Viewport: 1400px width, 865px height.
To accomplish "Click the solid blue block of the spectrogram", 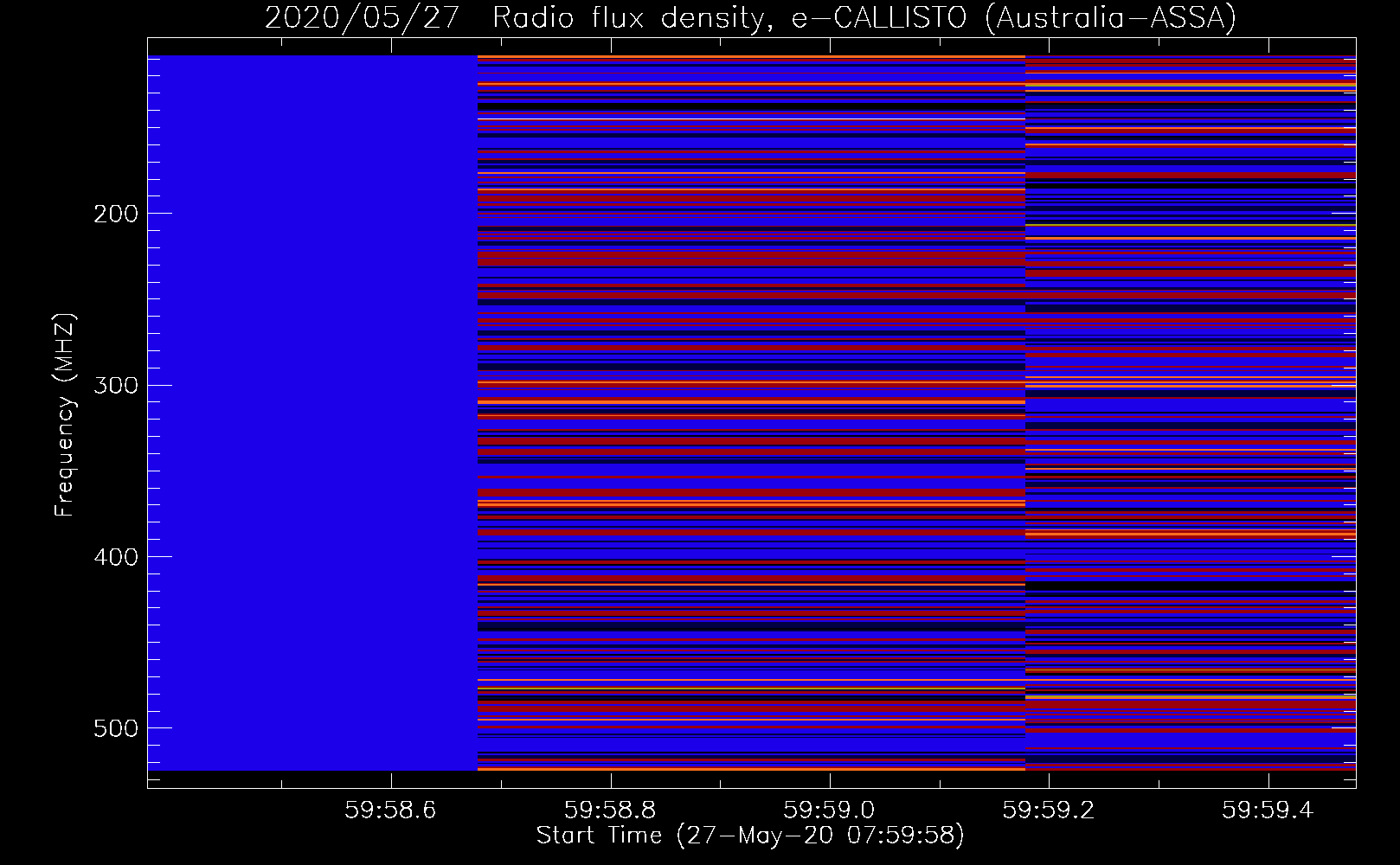I will 312,413.
